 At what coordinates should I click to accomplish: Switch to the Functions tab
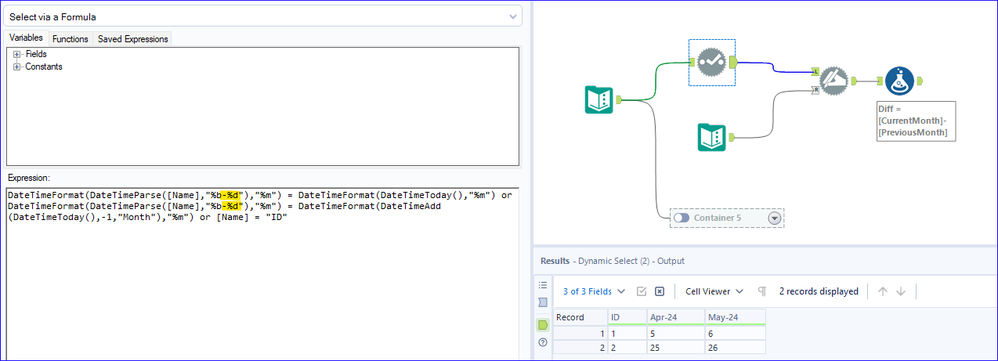point(70,39)
